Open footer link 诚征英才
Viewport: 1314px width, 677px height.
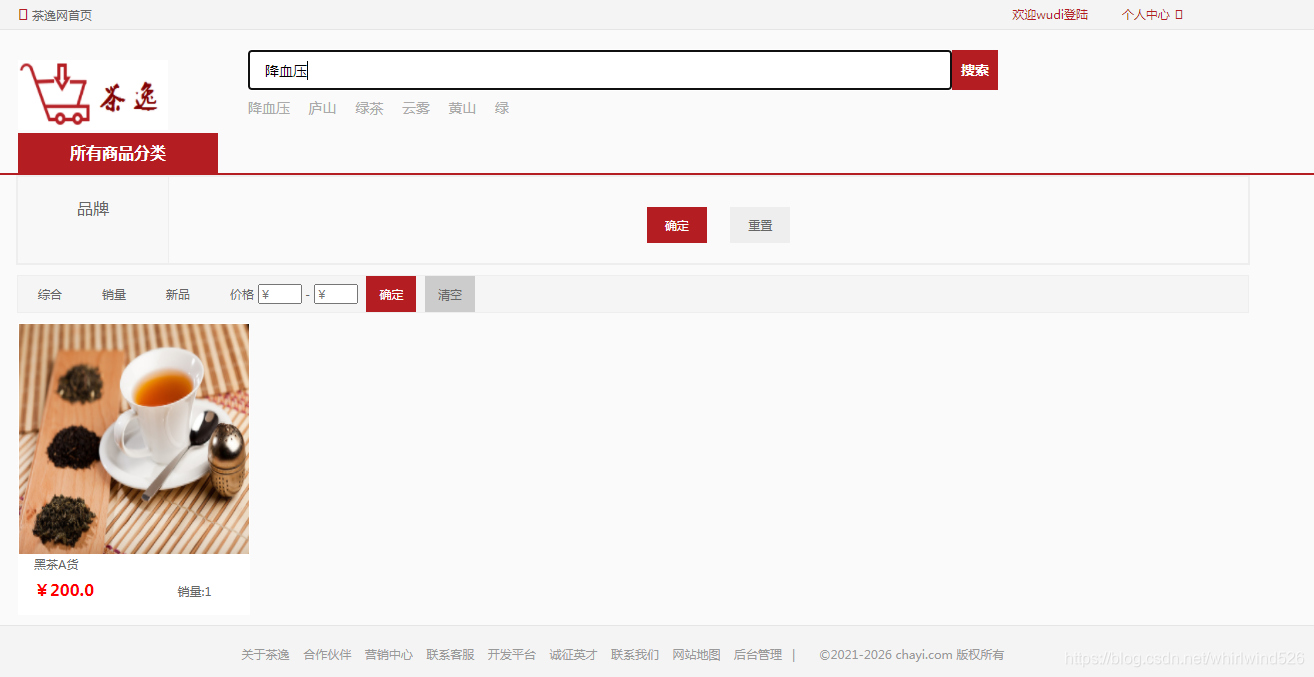click(573, 655)
